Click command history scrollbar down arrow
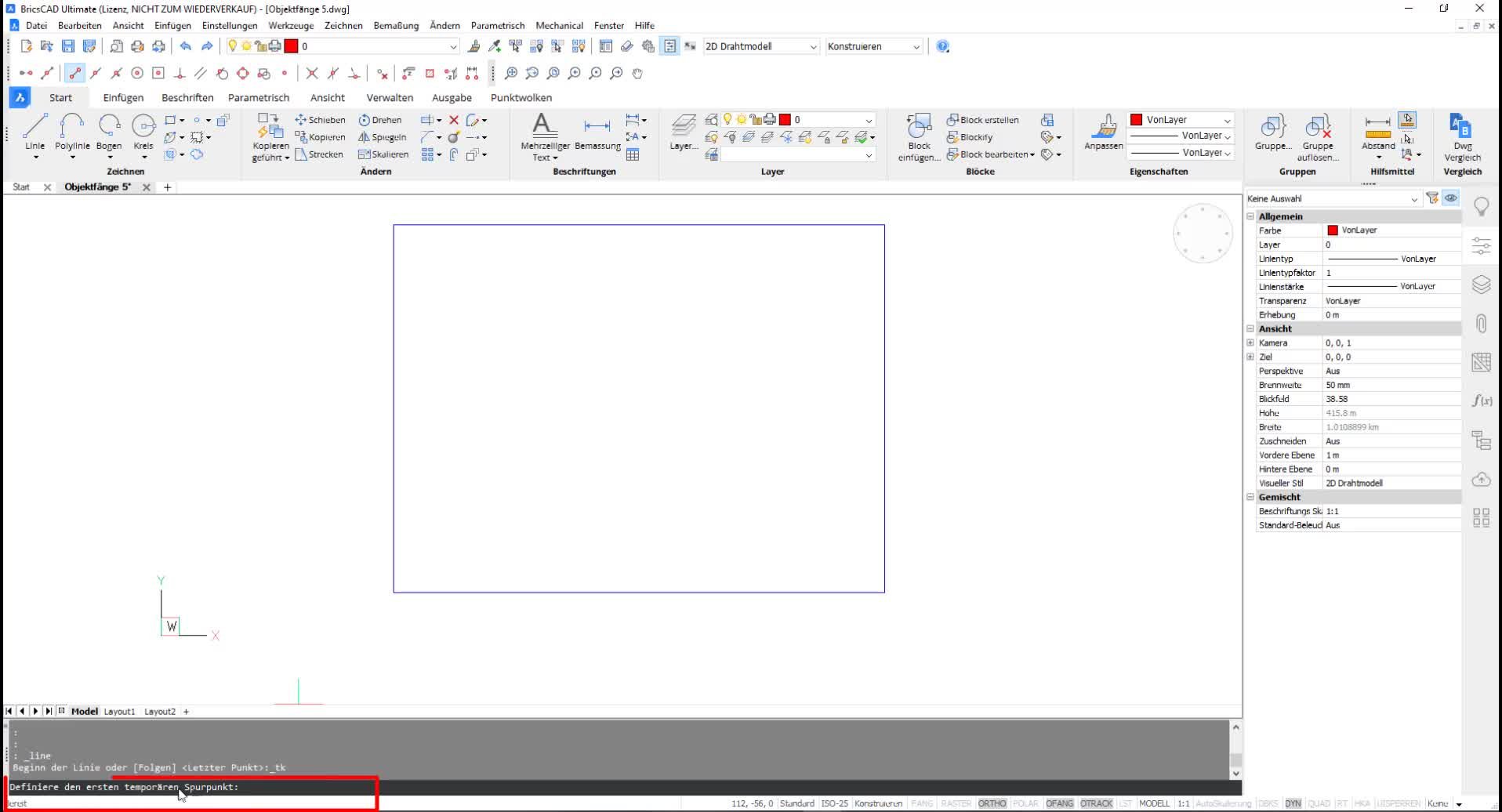Screen dimensions: 1502x812 point(1235,774)
